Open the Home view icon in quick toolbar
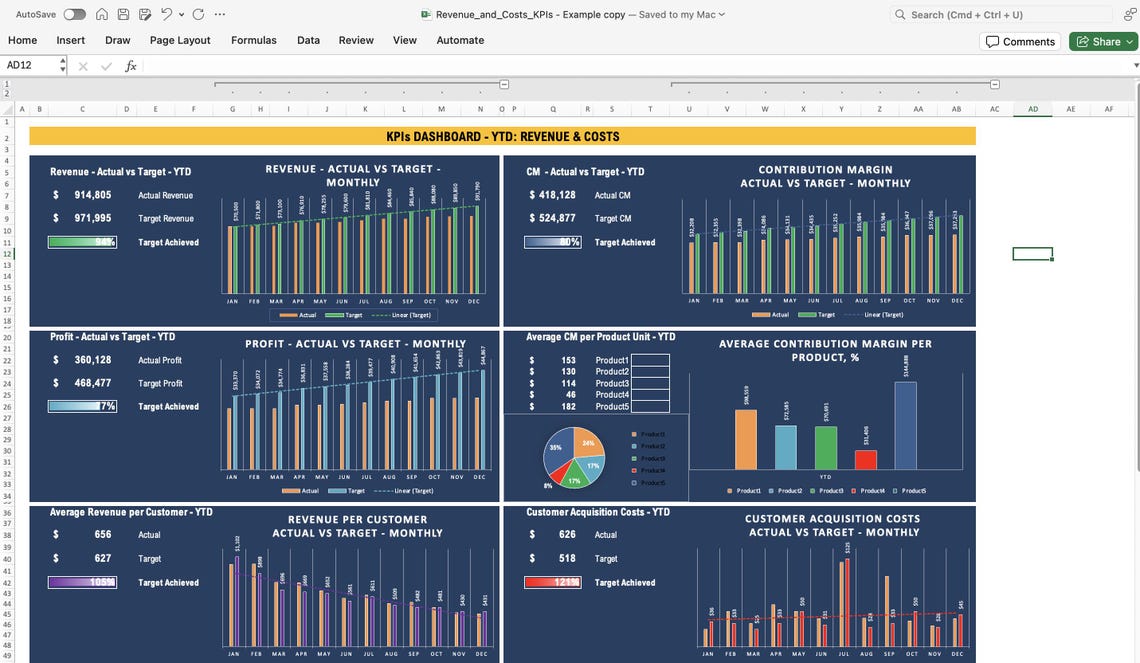The width and height of the screenshot is (1140, 663). [x=102, y=14]
